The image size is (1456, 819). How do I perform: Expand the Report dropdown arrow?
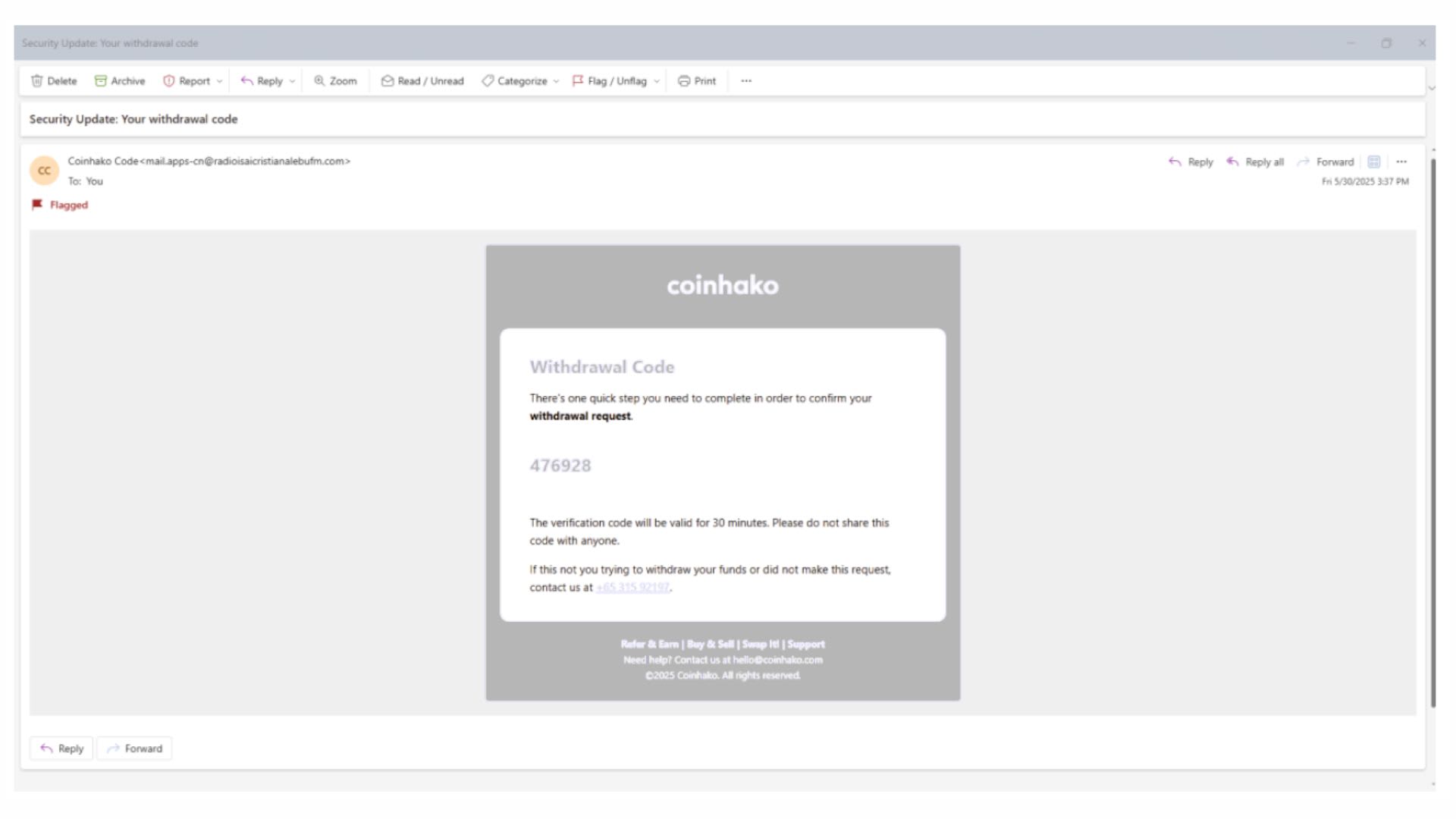[220, 81]
